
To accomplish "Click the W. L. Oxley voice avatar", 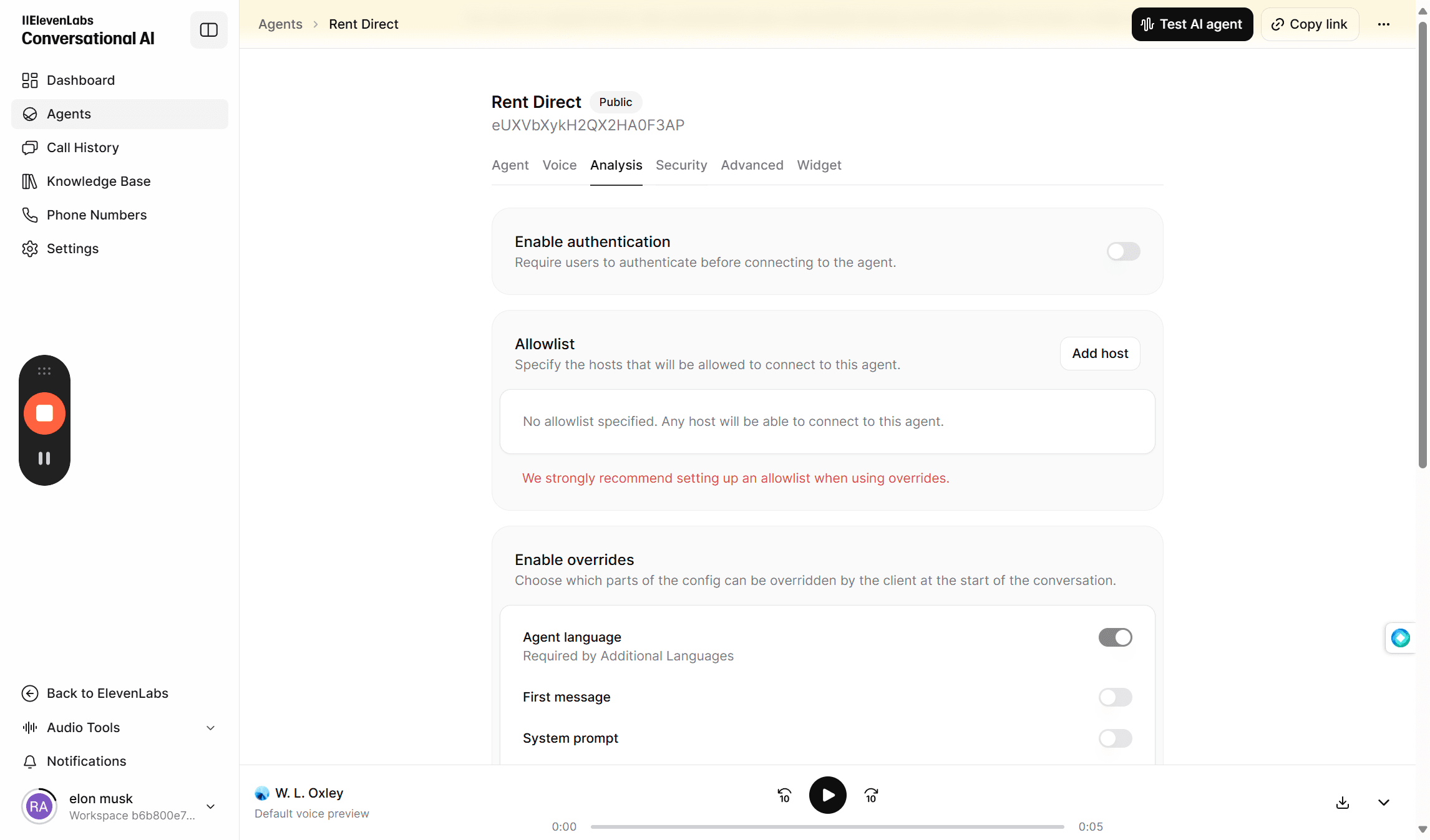I will (262, 793).
